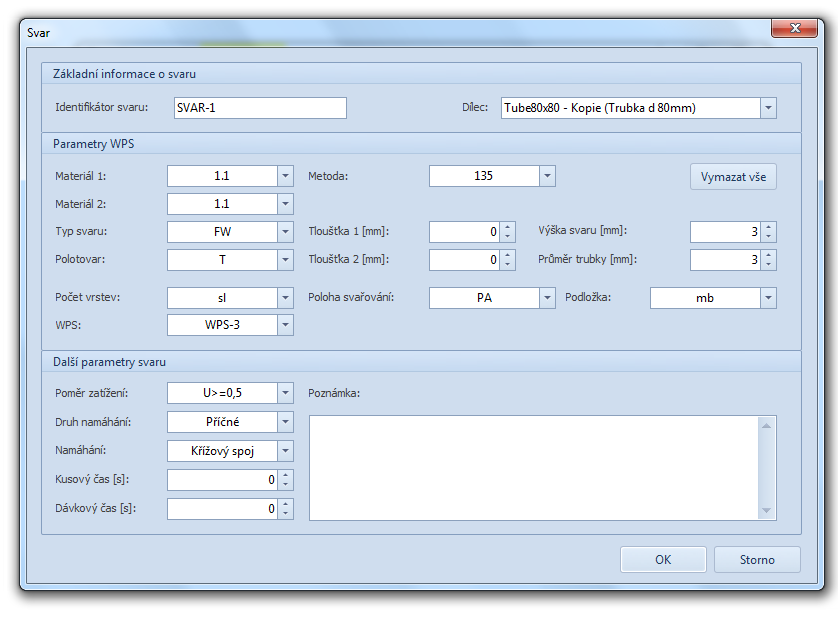Increase Tloušťka 1 with up arrow

tap(508, 227)
